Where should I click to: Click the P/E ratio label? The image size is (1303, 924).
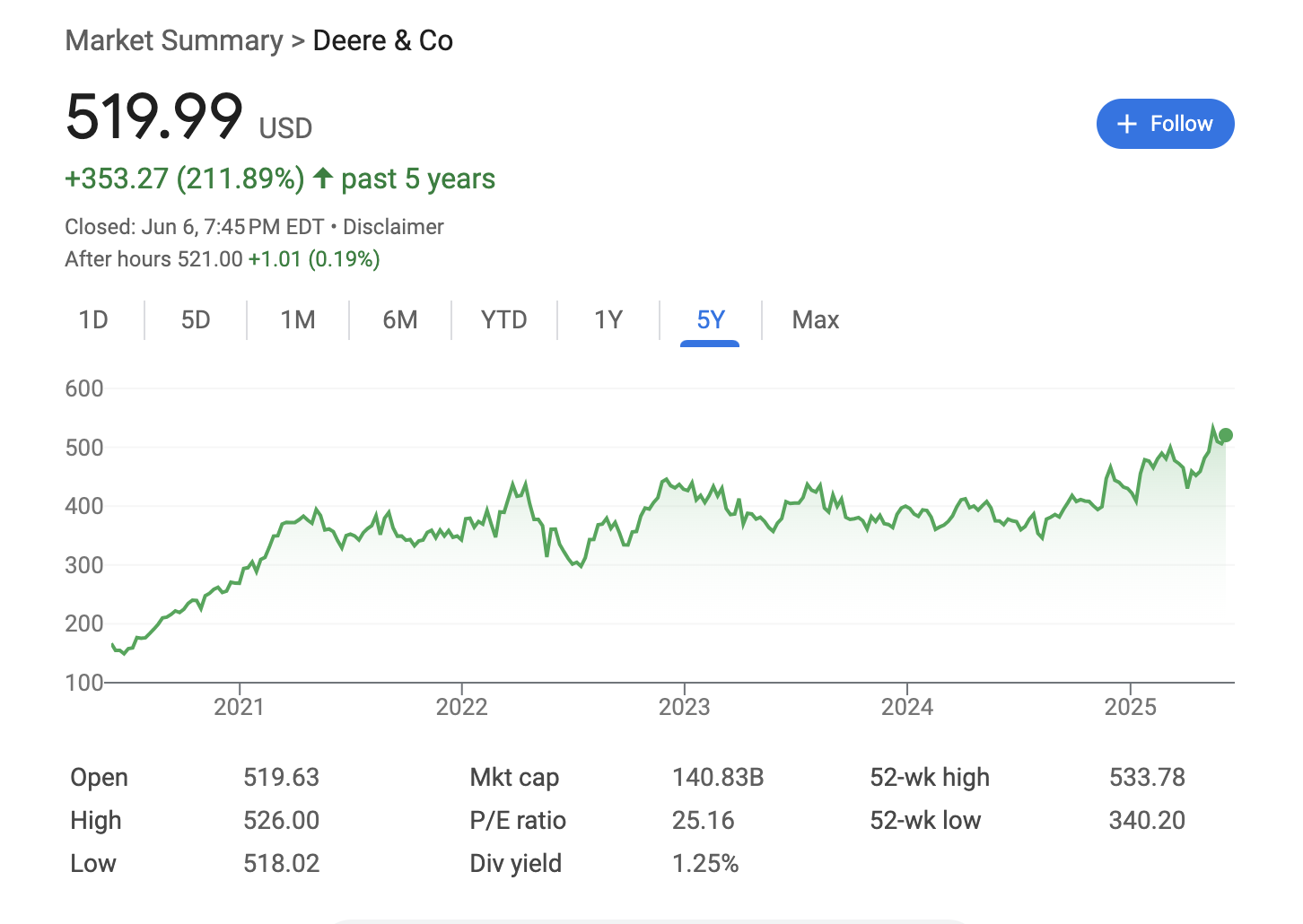click(518, 820)
